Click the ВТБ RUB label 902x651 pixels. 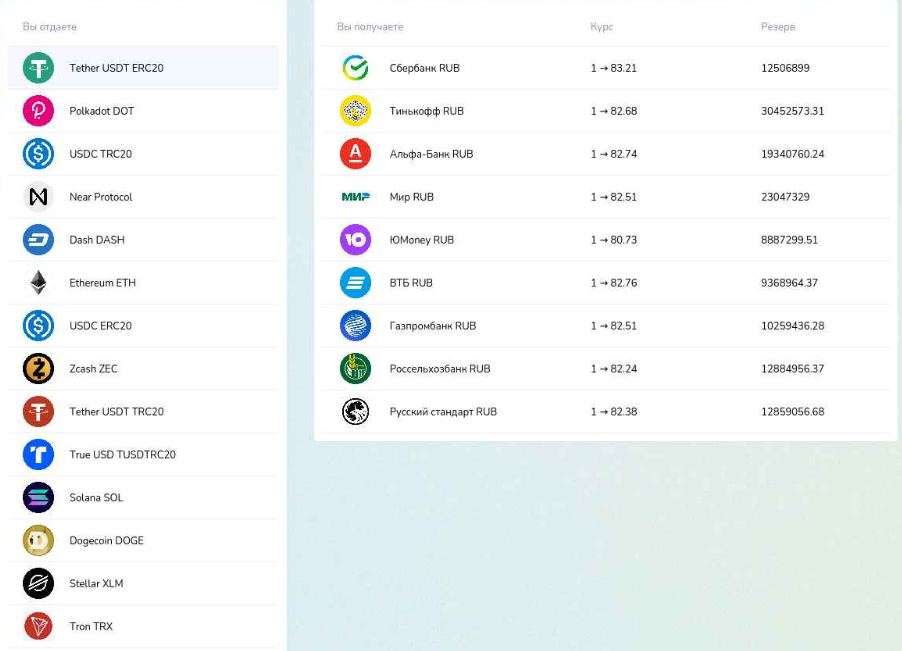[411, 283]
